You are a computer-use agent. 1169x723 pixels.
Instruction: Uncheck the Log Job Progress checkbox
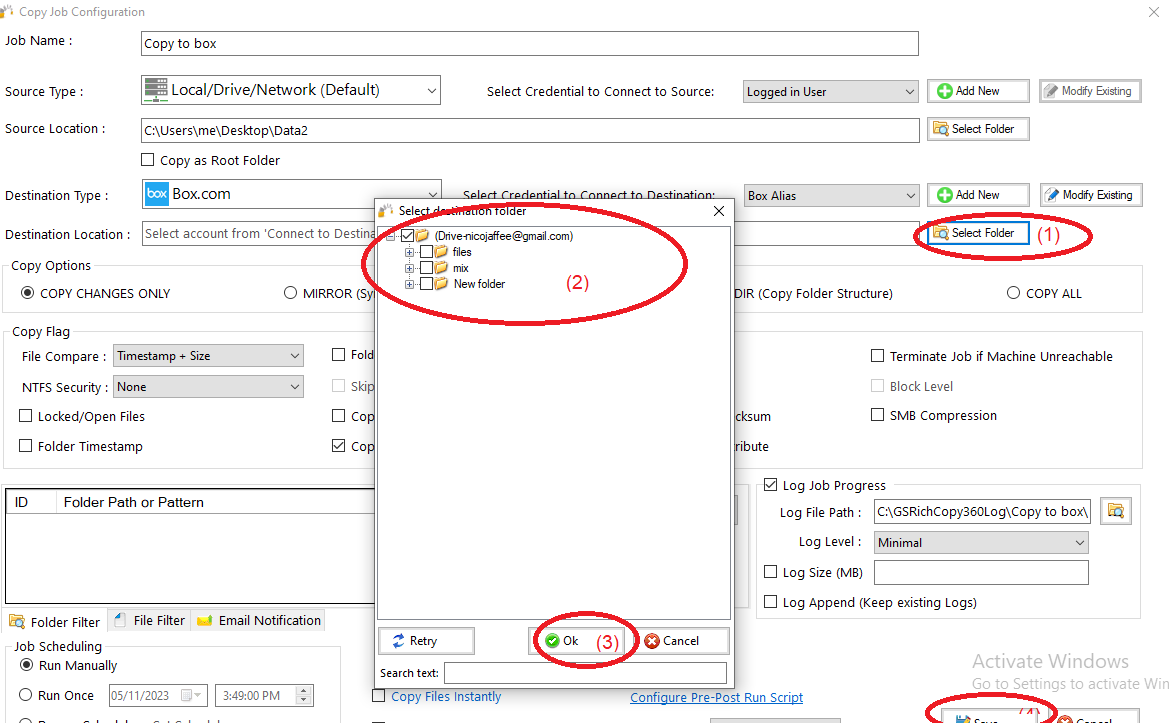(x=771, y=485)
